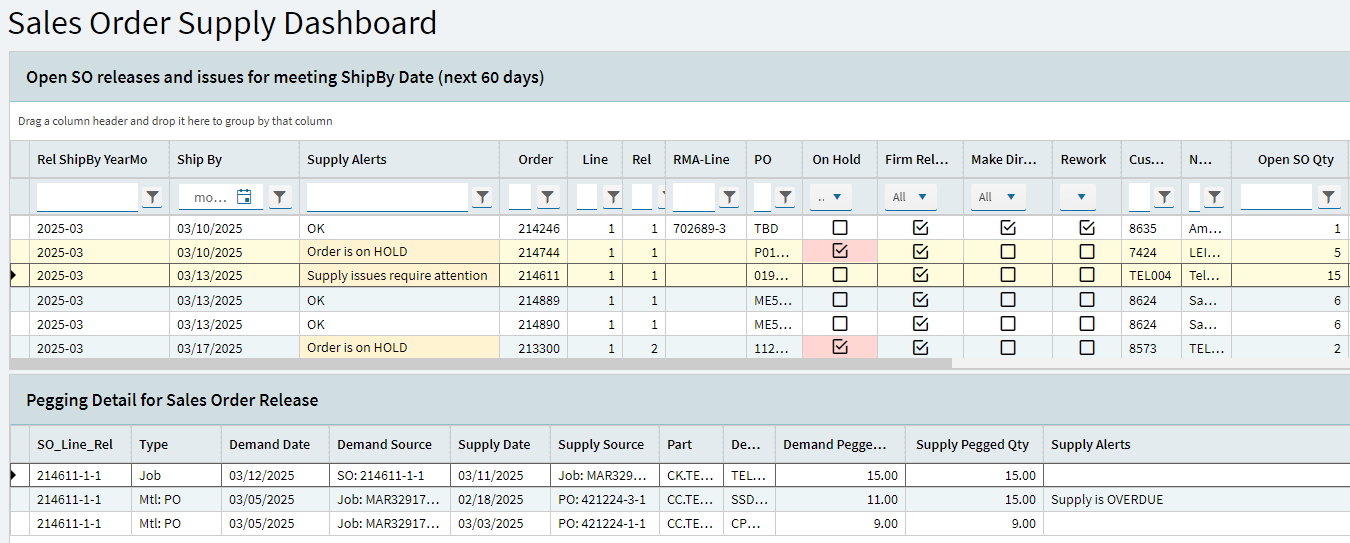Screen dimensions: 1350x543
Task: Click the Open SO Qty filter input
Action: point(1276,197)
